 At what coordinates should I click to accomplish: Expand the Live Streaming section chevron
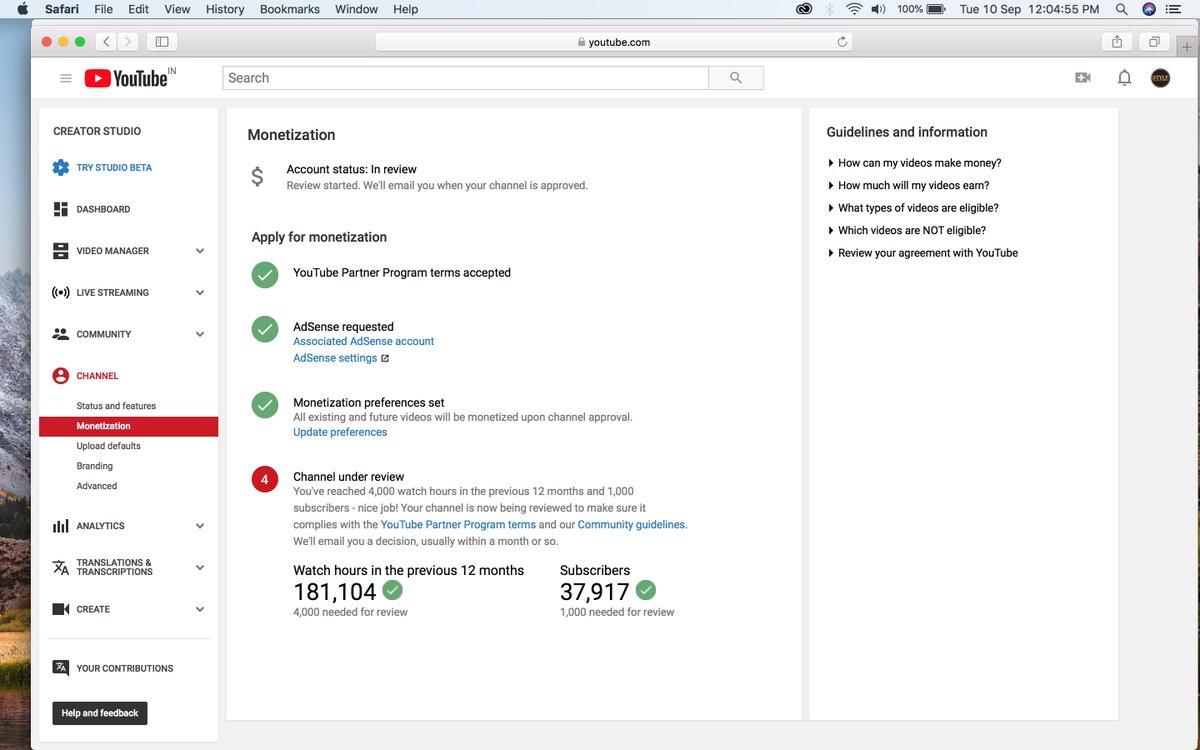point(200,293)
